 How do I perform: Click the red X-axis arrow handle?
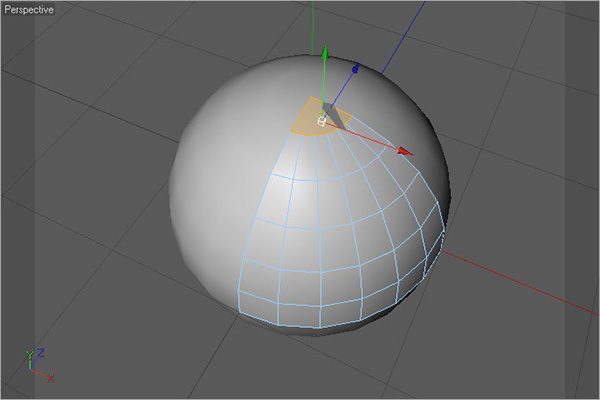(404, 151)
